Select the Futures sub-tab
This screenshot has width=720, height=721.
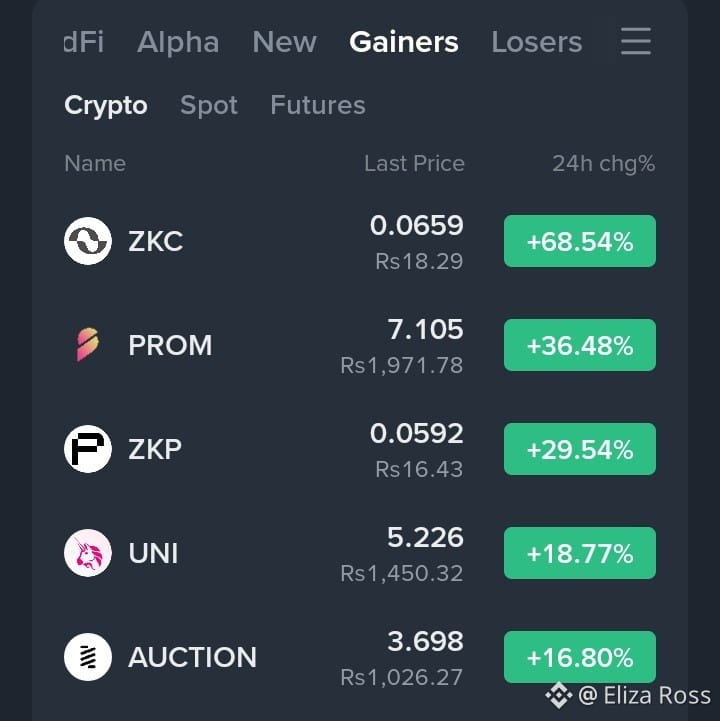pyautogui.click(x=318, y=105)
